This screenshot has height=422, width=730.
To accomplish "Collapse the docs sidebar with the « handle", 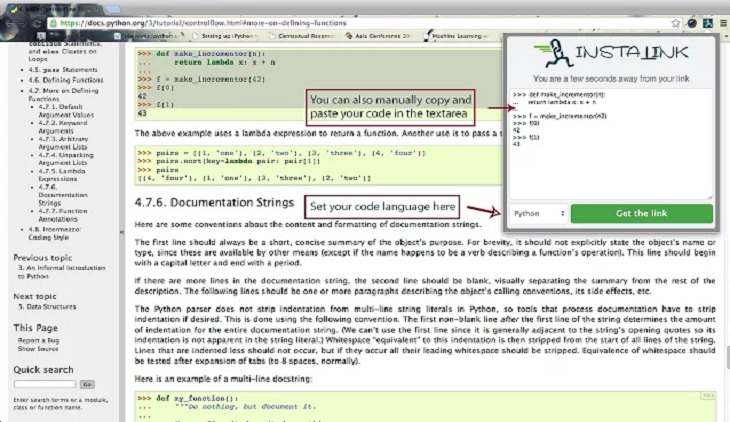I will click(122, 231).
